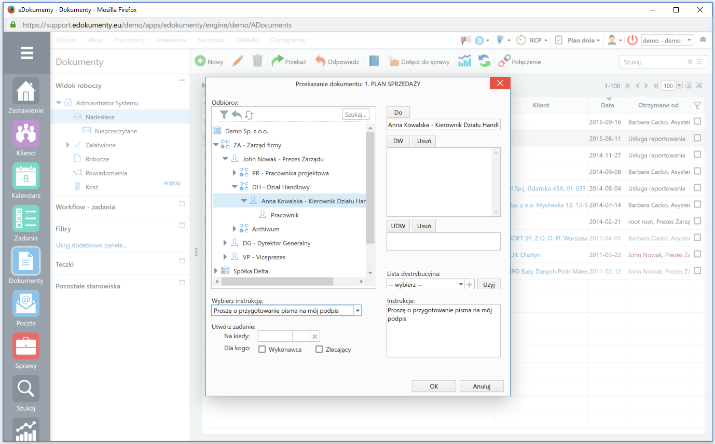
Task: Click the red power logout icon
Action: point(632,39)
